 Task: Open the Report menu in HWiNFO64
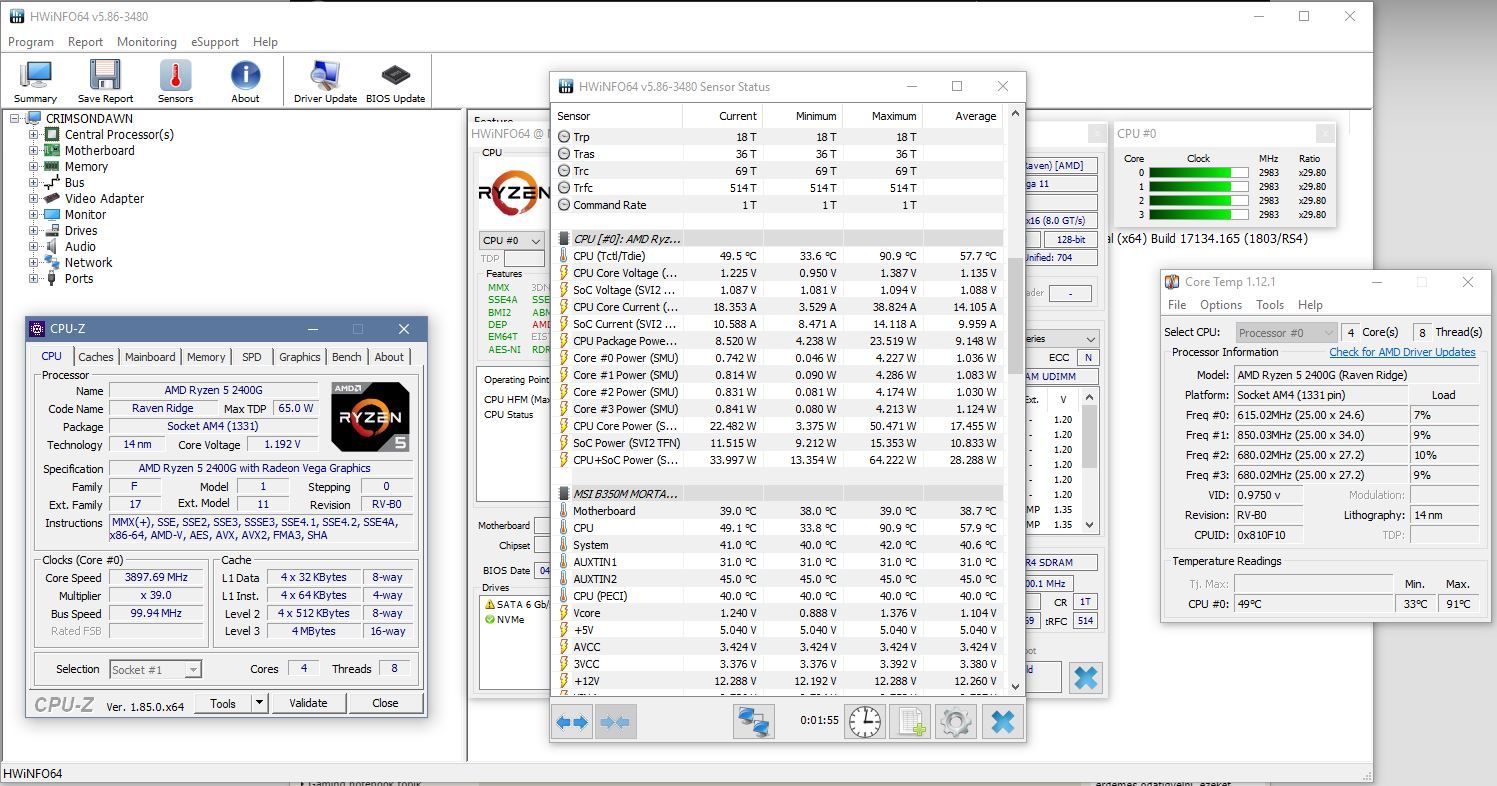point(85,42)
